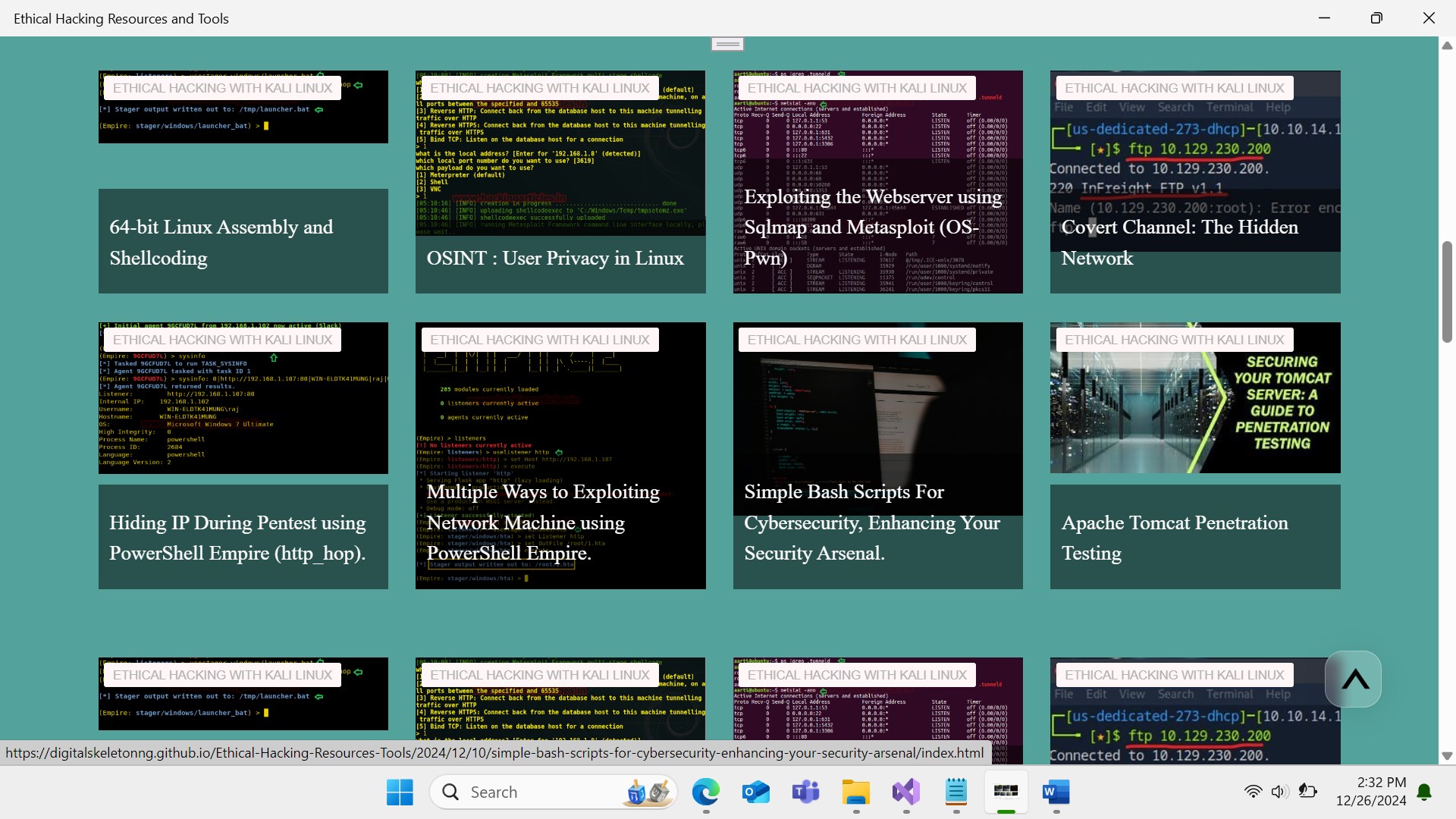
Task: Click the category badge above Apache Tomcat Penetration Testing
Action: coord(1175,340)
